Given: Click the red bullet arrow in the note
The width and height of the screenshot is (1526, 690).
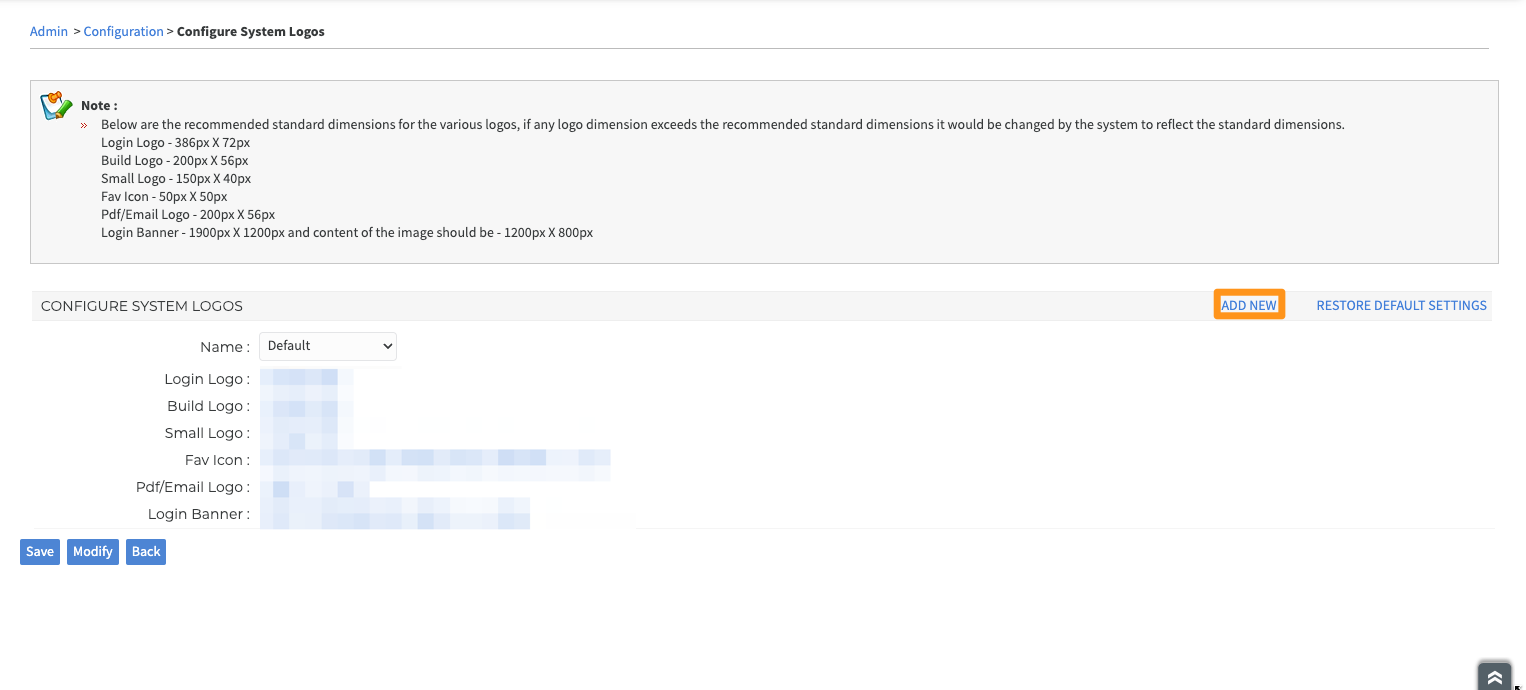Looking at the screenshot, I should 84,125.
